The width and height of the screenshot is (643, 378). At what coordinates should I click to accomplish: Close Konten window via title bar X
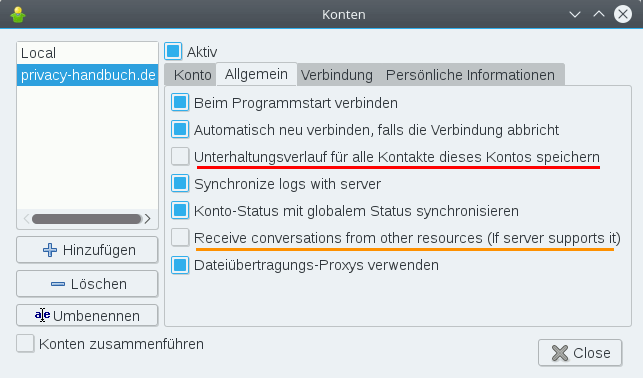pyautogui.click(x=622, y=14)
